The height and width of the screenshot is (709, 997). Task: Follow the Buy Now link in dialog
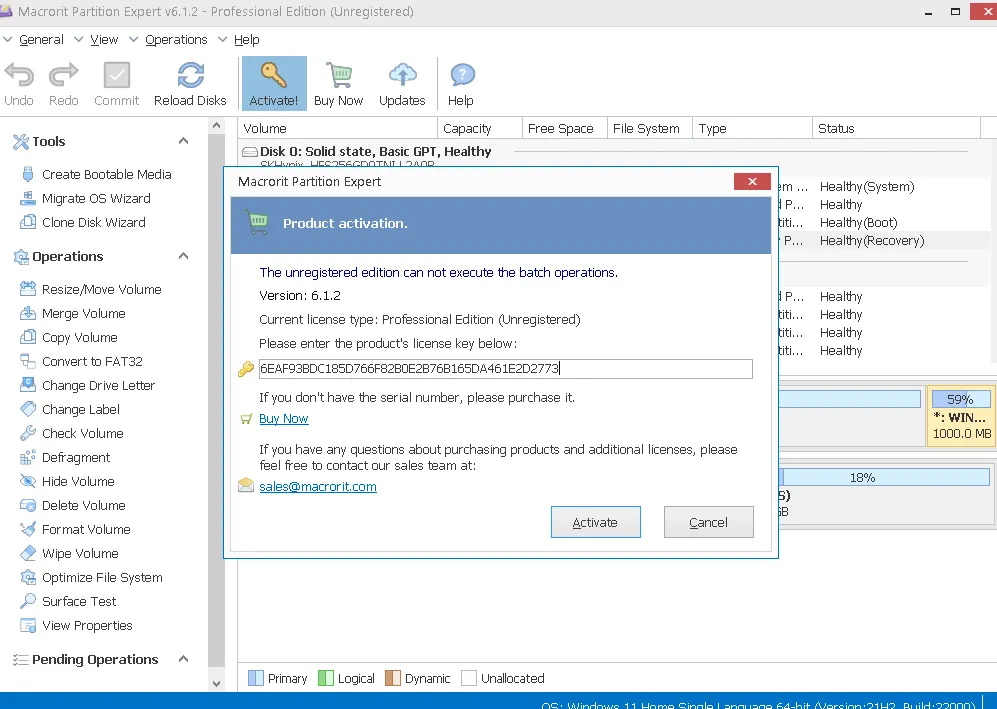(x=284, y=418)
